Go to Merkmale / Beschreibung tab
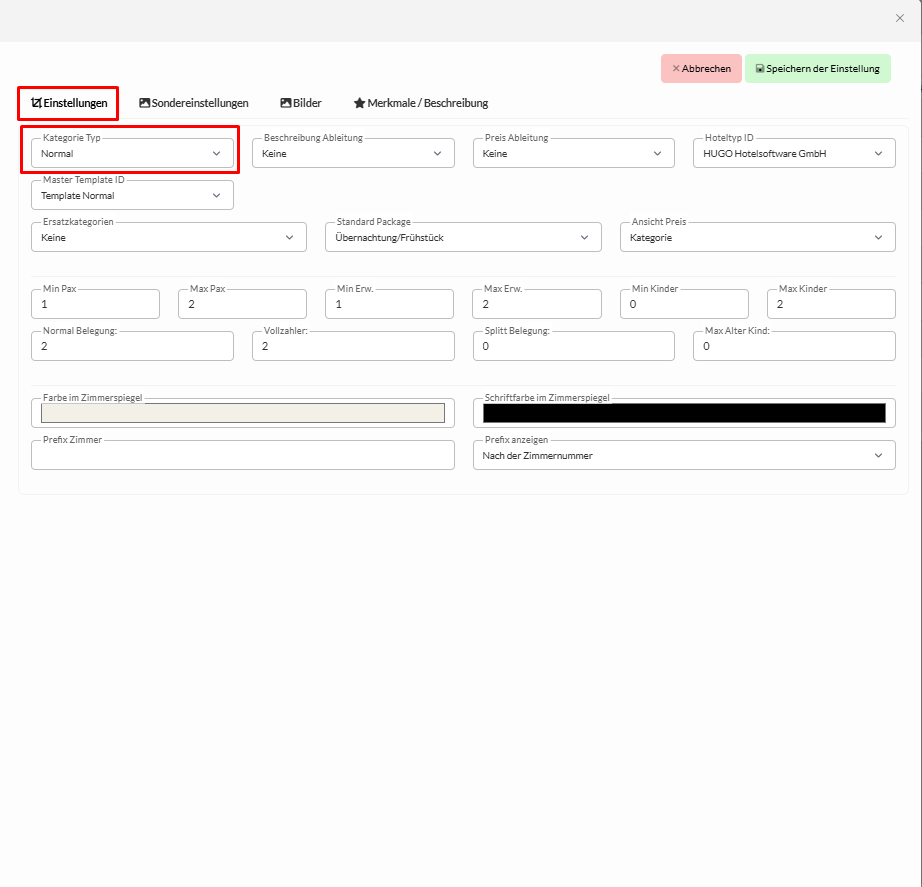 [421, 103]
